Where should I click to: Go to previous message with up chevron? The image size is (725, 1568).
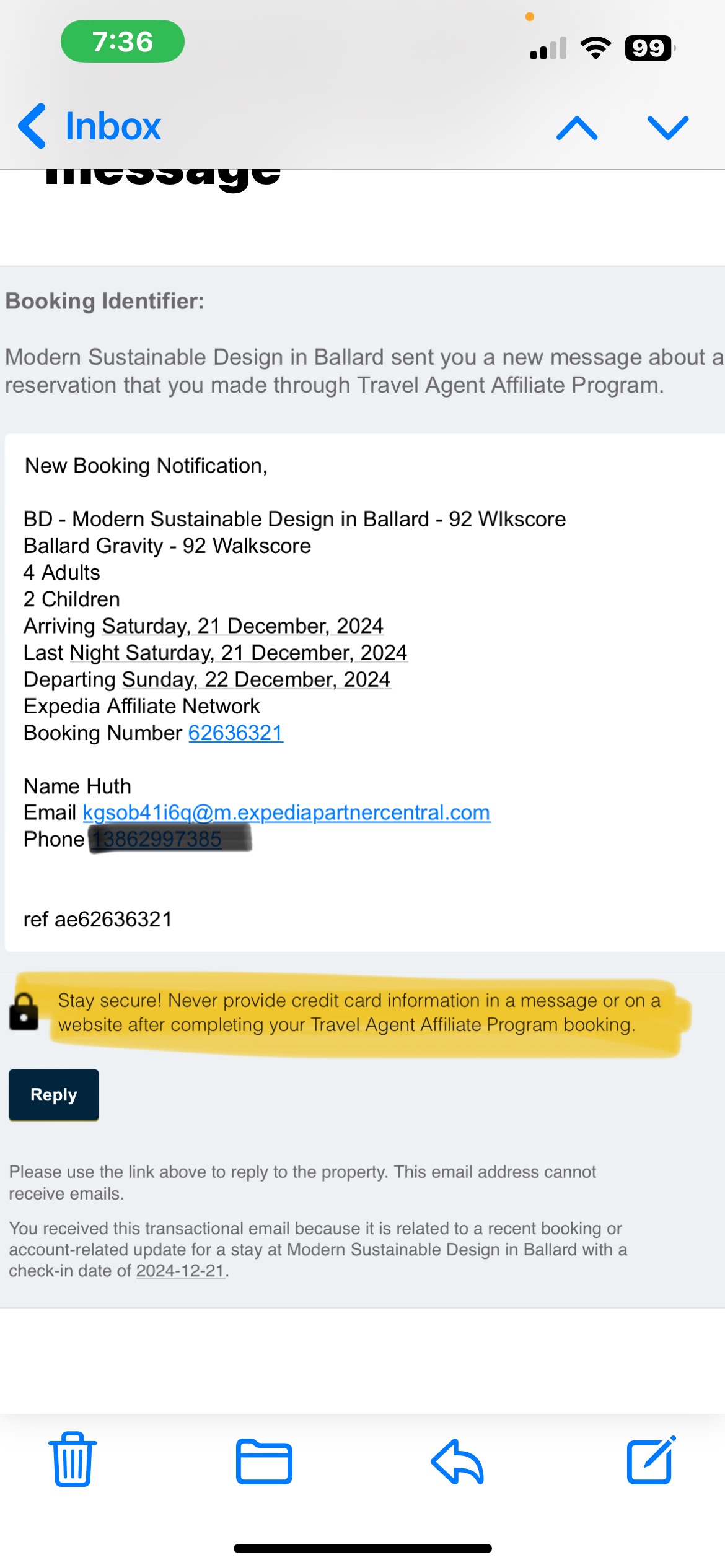pyautogui.click(x=577, y=128)
